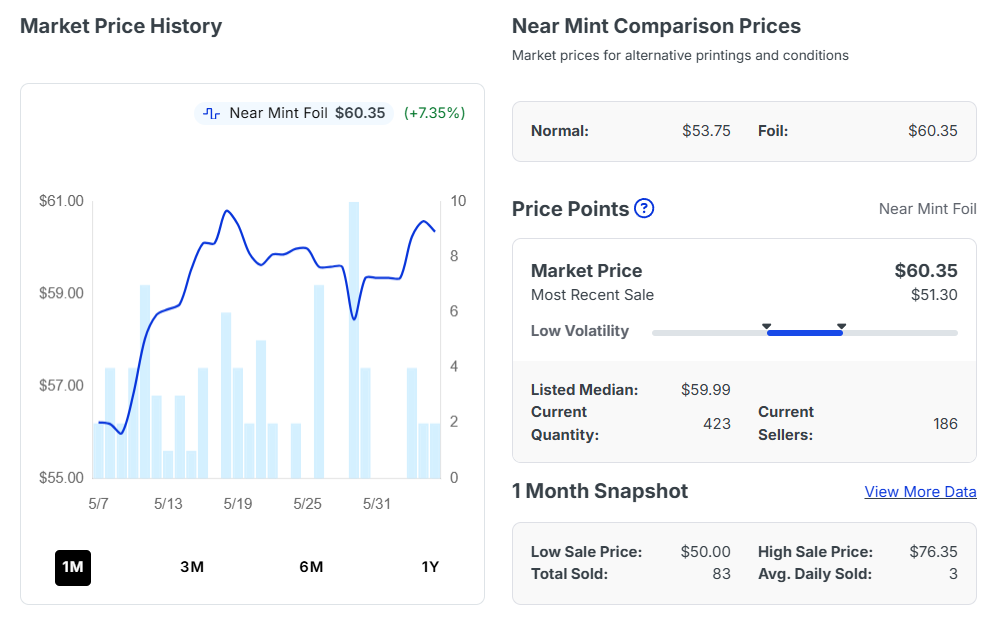The width and height of the screenshot is (996, 620).
Task: Click the 5/25 date axis label
Action: point(307,504)
